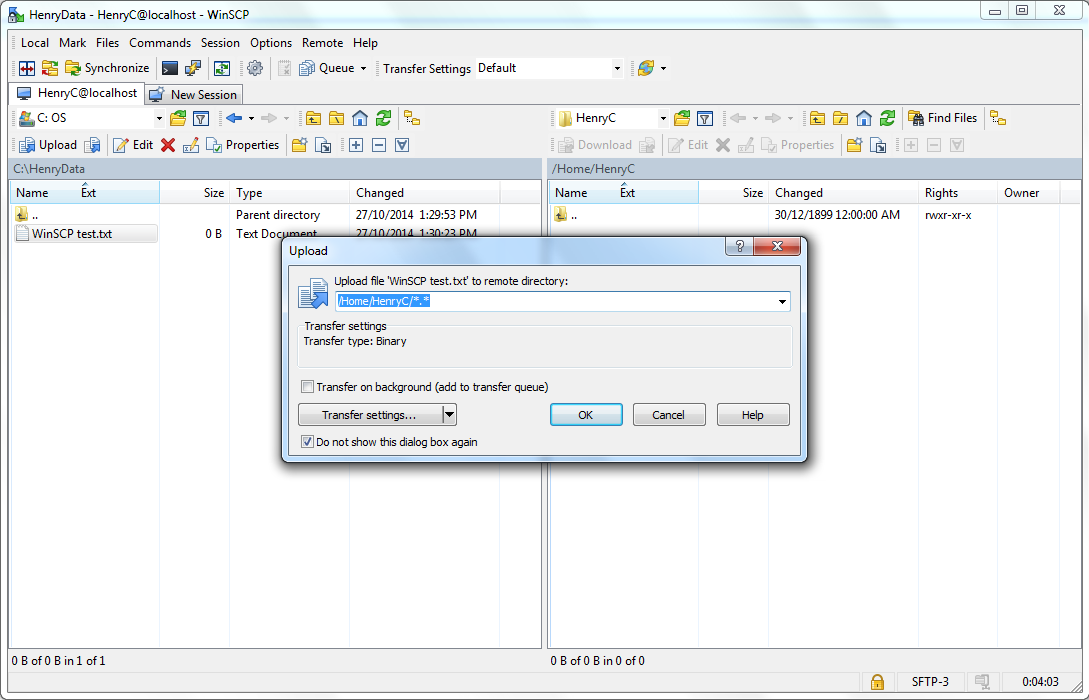Open the Remote menu
Screen dimensions: 1089x700
[322, 43]
